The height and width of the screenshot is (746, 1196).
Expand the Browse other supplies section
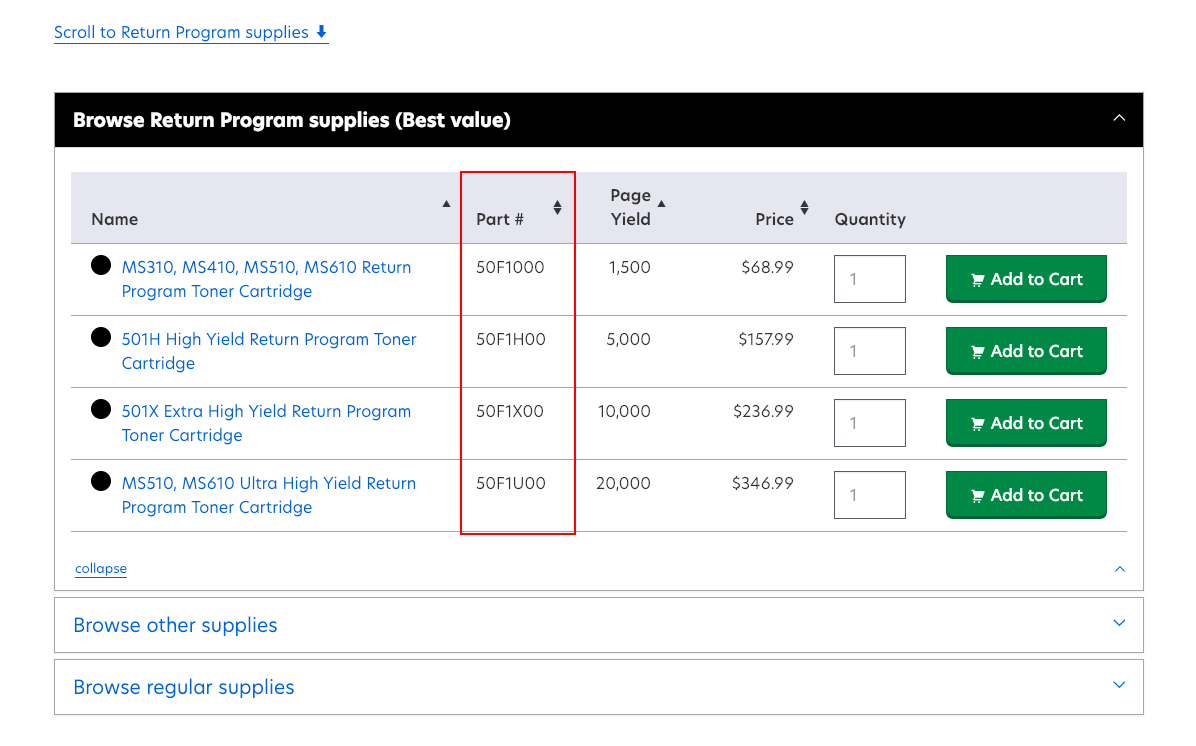point(599,625)
